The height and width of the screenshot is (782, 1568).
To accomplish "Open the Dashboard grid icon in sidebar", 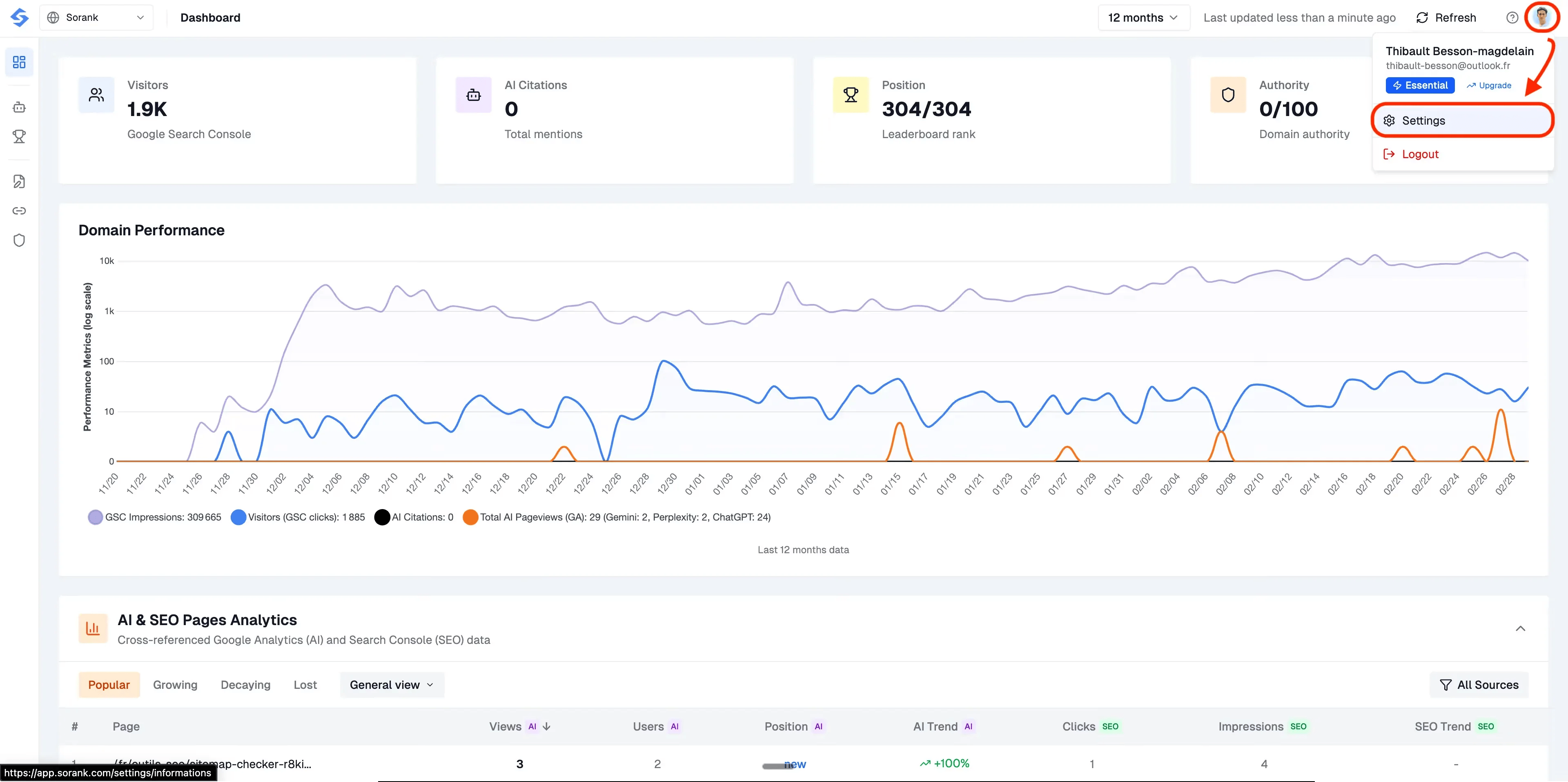I will (19, 62).
